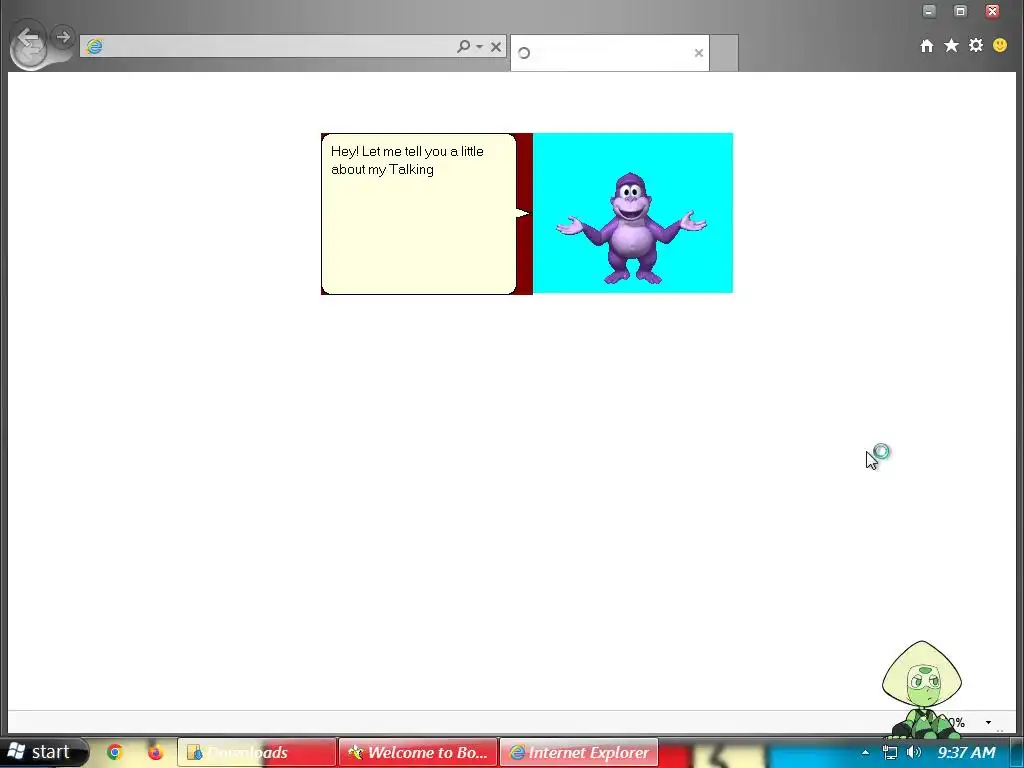The image size is (1024, 768).
Task: Maximize the Internet Explorer window
Action: click(x=960, y=11)
